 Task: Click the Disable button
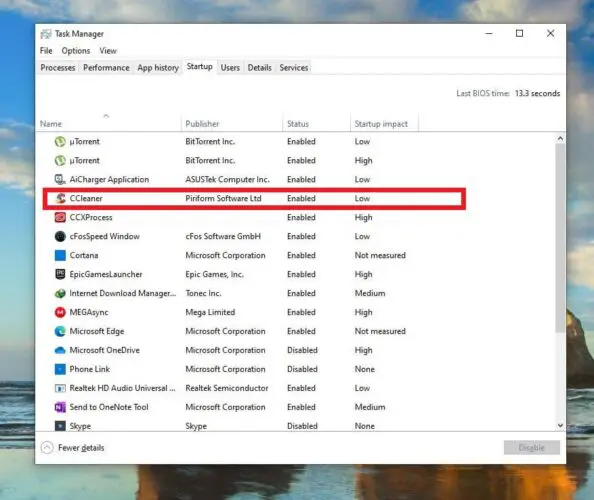point(531,448)
